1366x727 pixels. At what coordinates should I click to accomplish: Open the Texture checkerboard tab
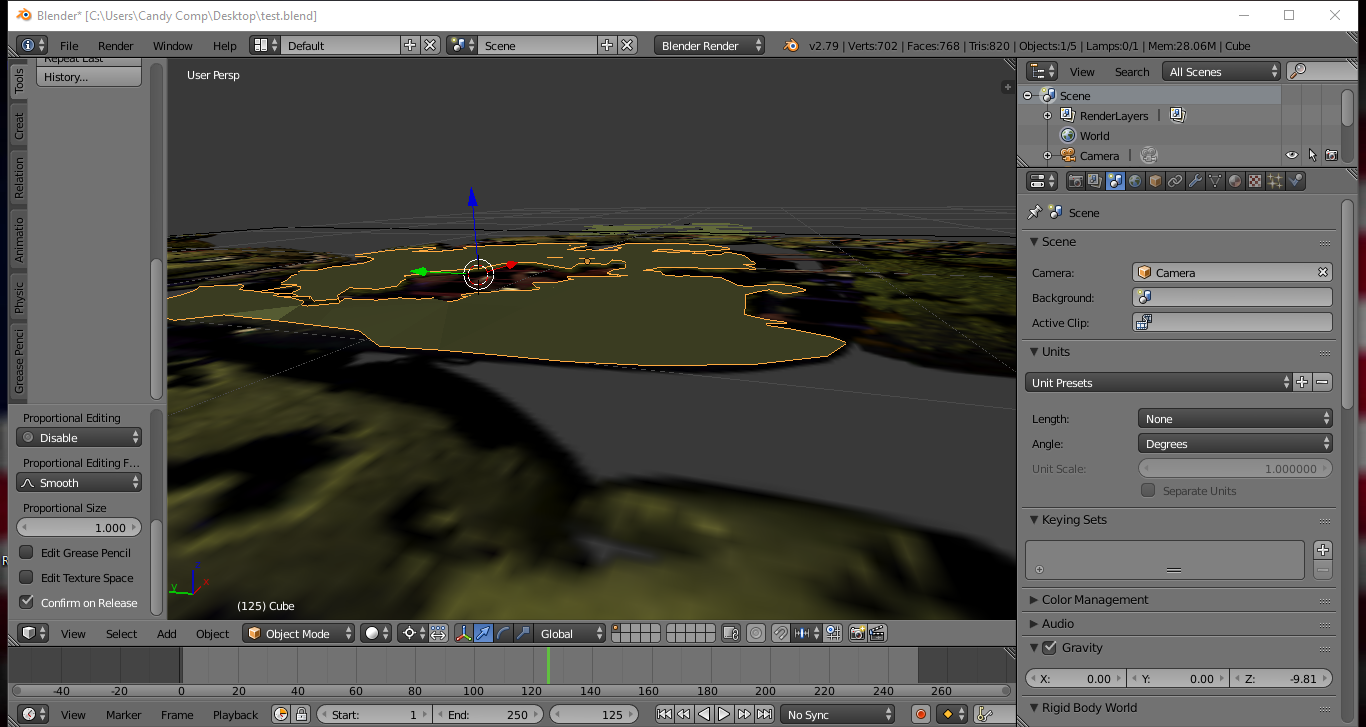click(x=1255, y=181)
